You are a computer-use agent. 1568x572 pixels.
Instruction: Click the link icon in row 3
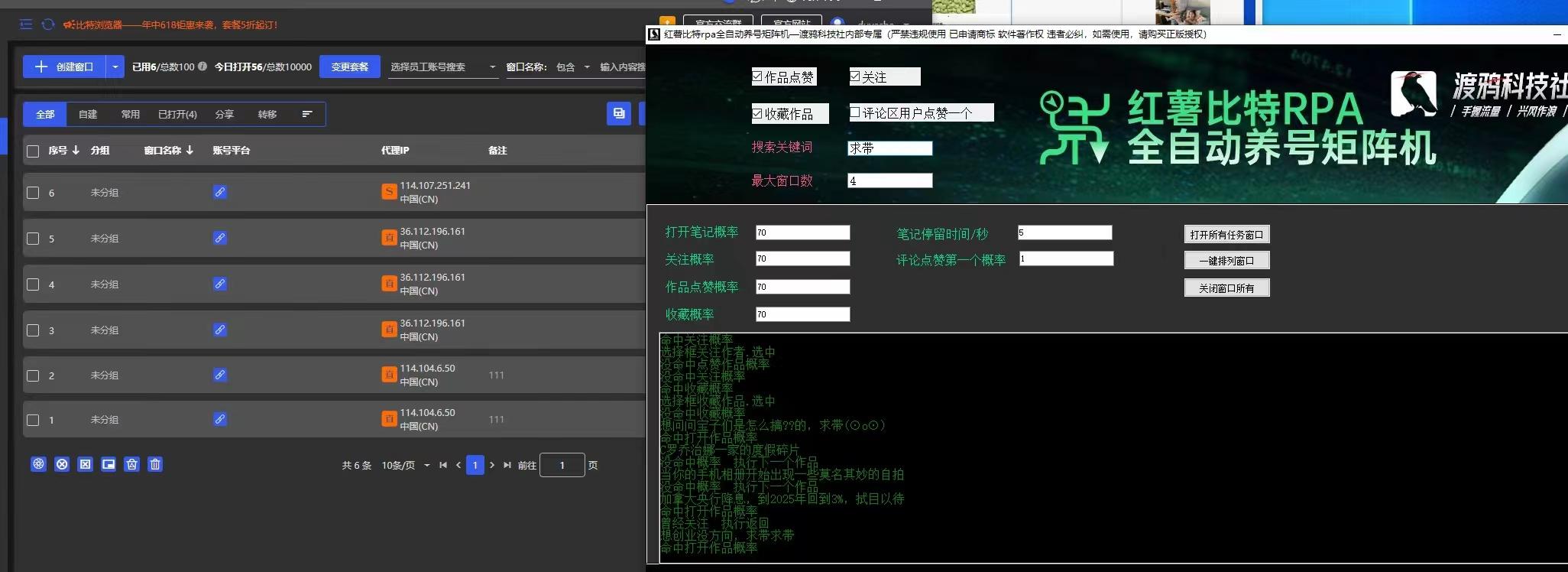220,330
